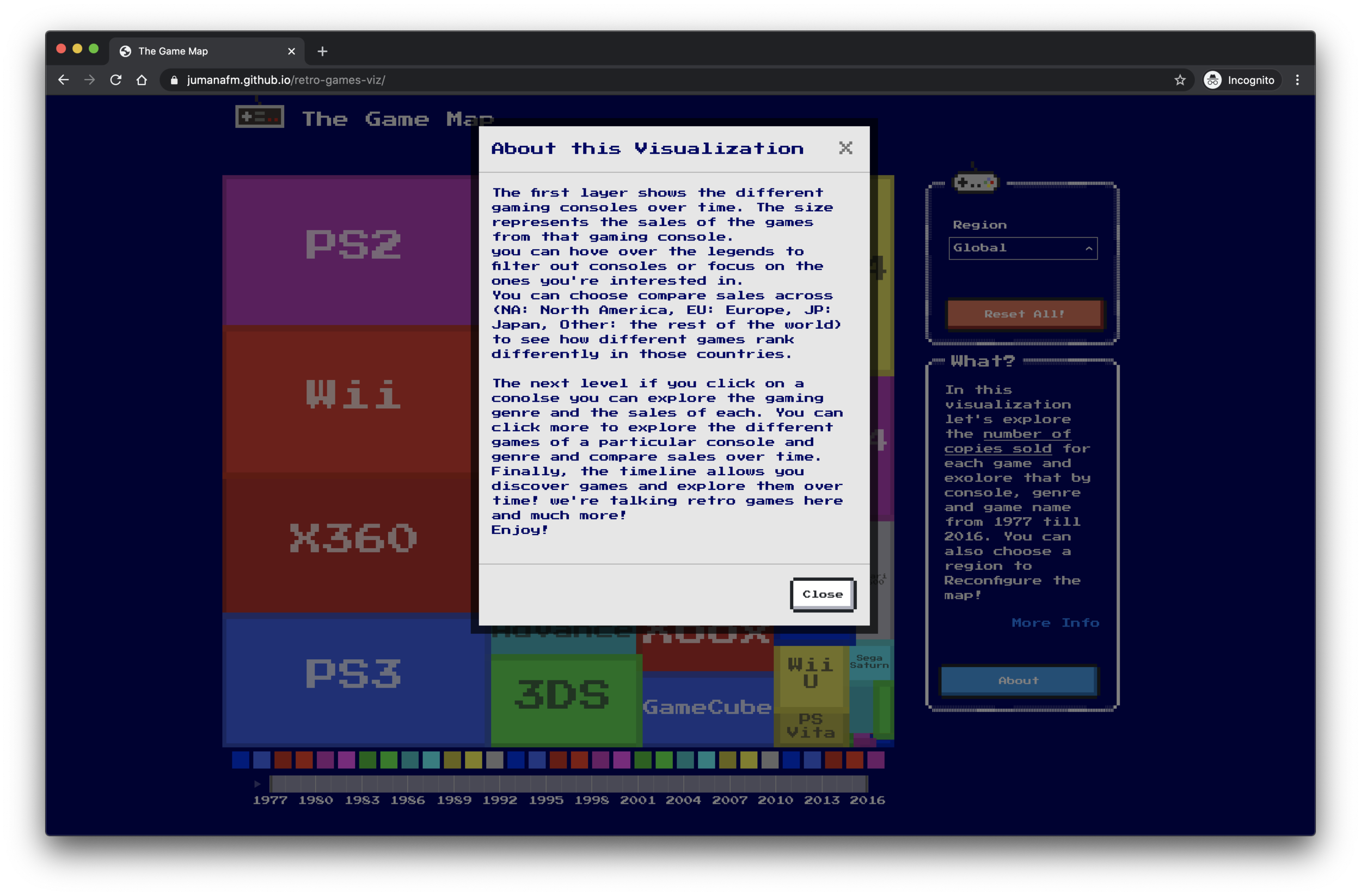The width and height of the screenshot is (1361, 896).
Task: Click the 1980 year label on the timeline
Action: pos(316,801)
